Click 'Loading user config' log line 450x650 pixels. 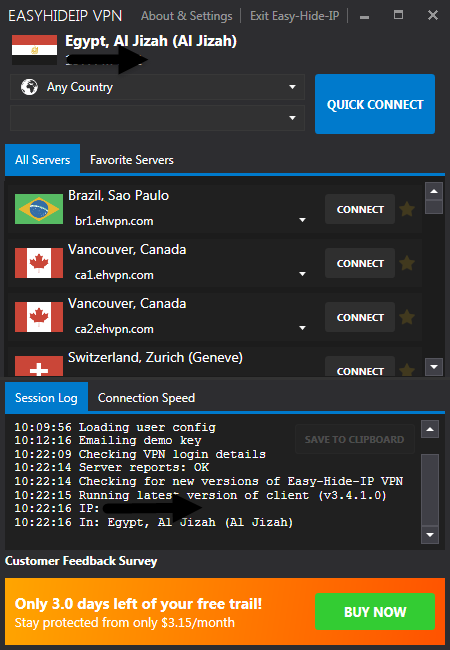(115, 427)
